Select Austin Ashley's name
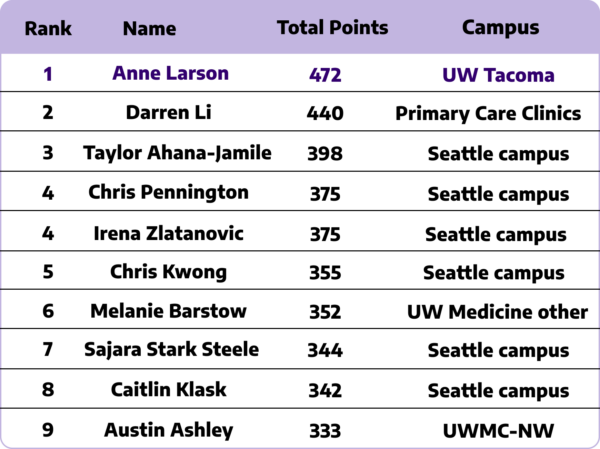 click(x=168, y=430)
